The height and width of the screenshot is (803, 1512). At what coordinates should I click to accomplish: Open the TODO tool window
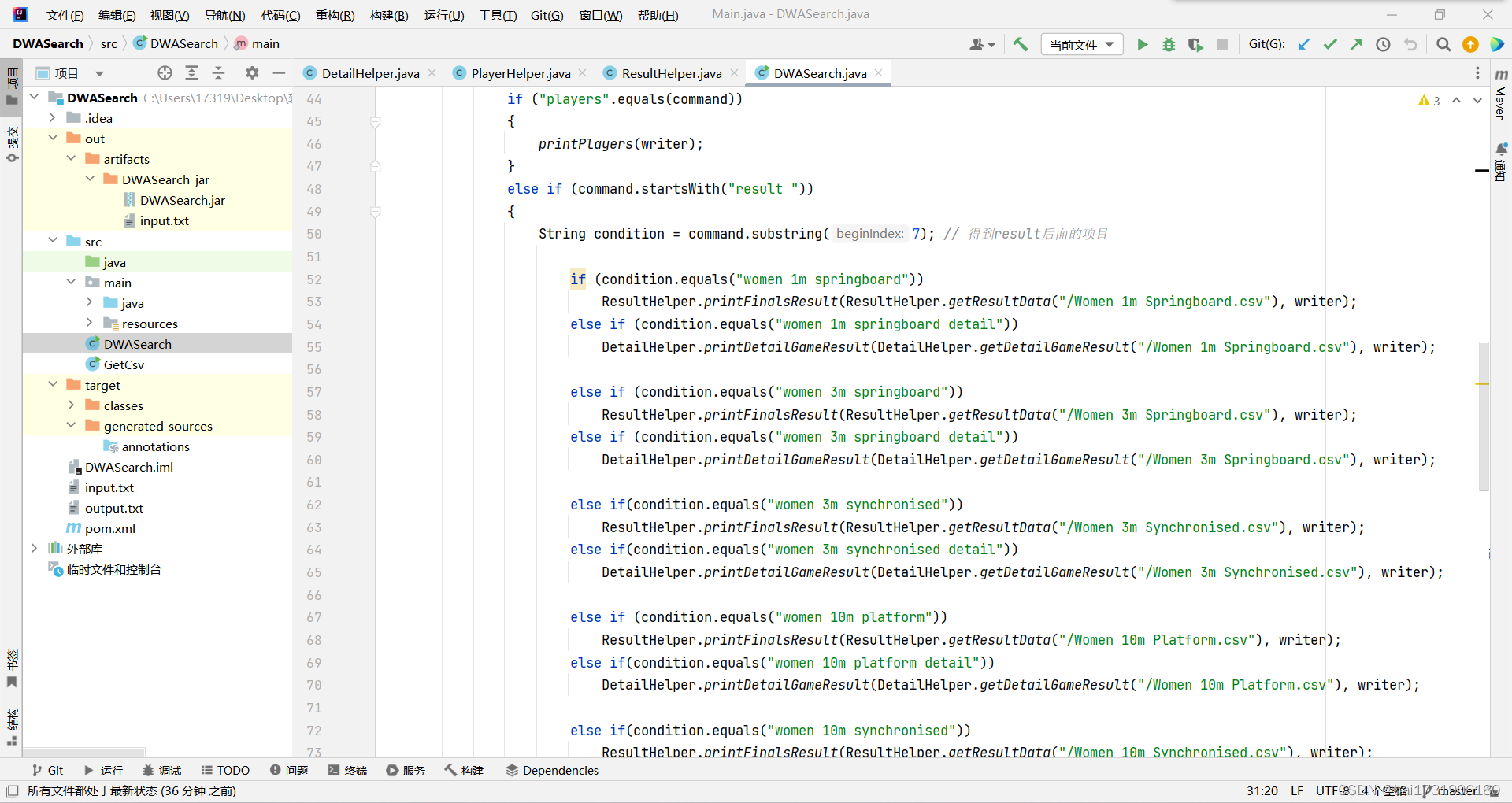(x=225, y=770)
